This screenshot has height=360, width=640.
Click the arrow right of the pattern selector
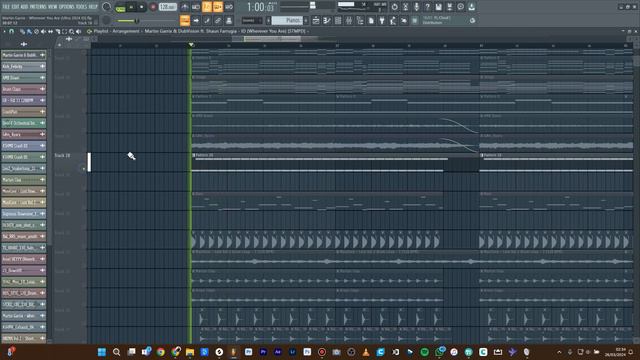click(306, 20)
